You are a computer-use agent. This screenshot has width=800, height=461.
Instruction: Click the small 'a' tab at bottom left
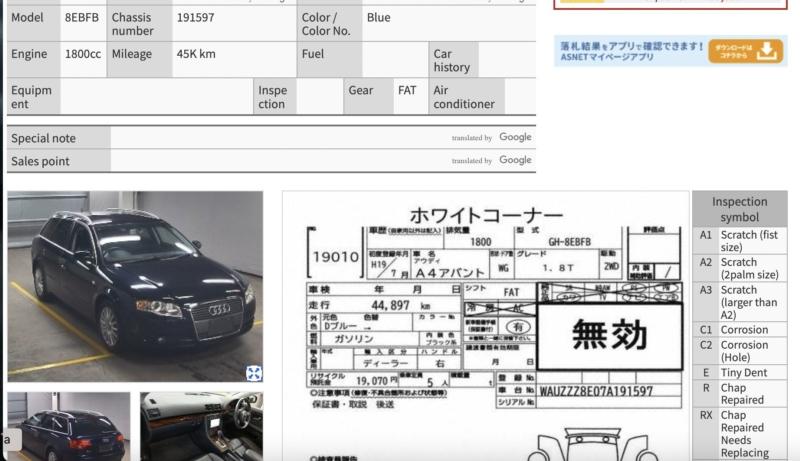[7, 439]
